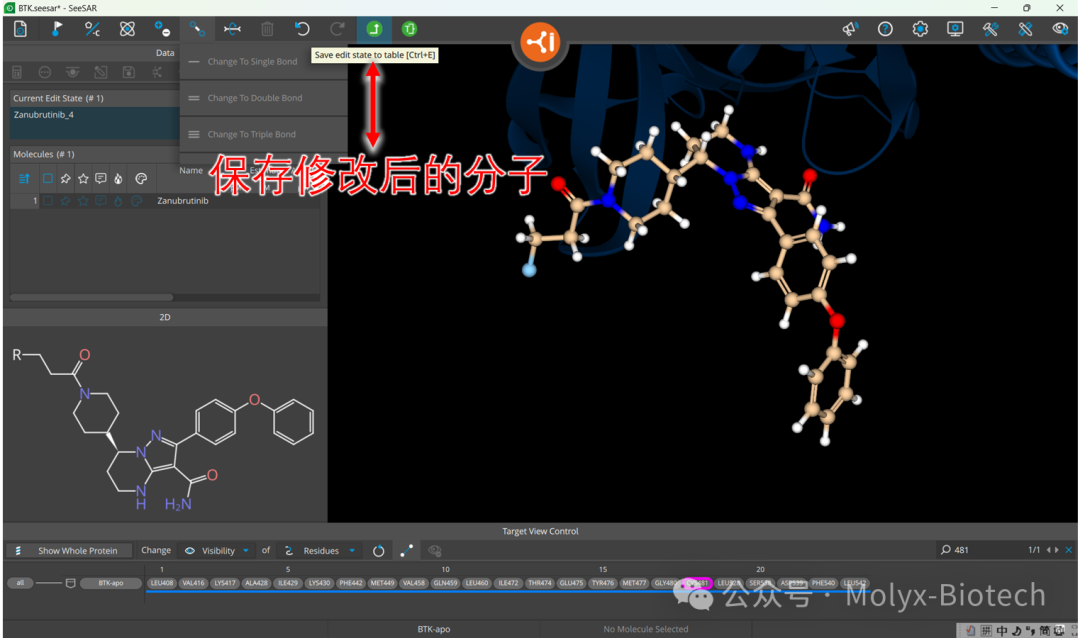Screen dimensions: 1080x638
Task: Click the comment column header icon
Action: tap(101, 179)
